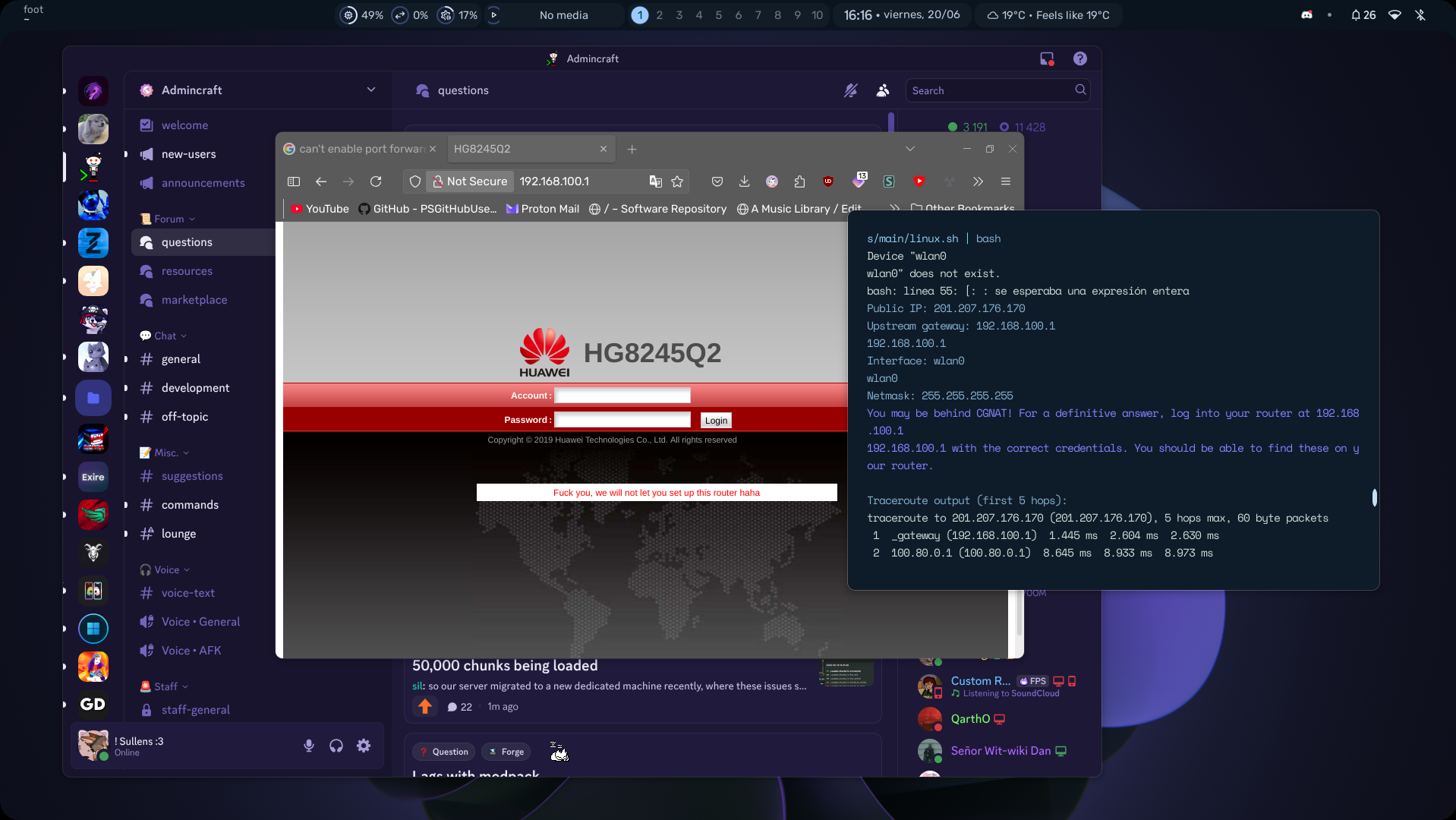Click the Bluetooth status icon
Screen dimensions: 1456x820
pyautogui.click(x=1420, y=15)
